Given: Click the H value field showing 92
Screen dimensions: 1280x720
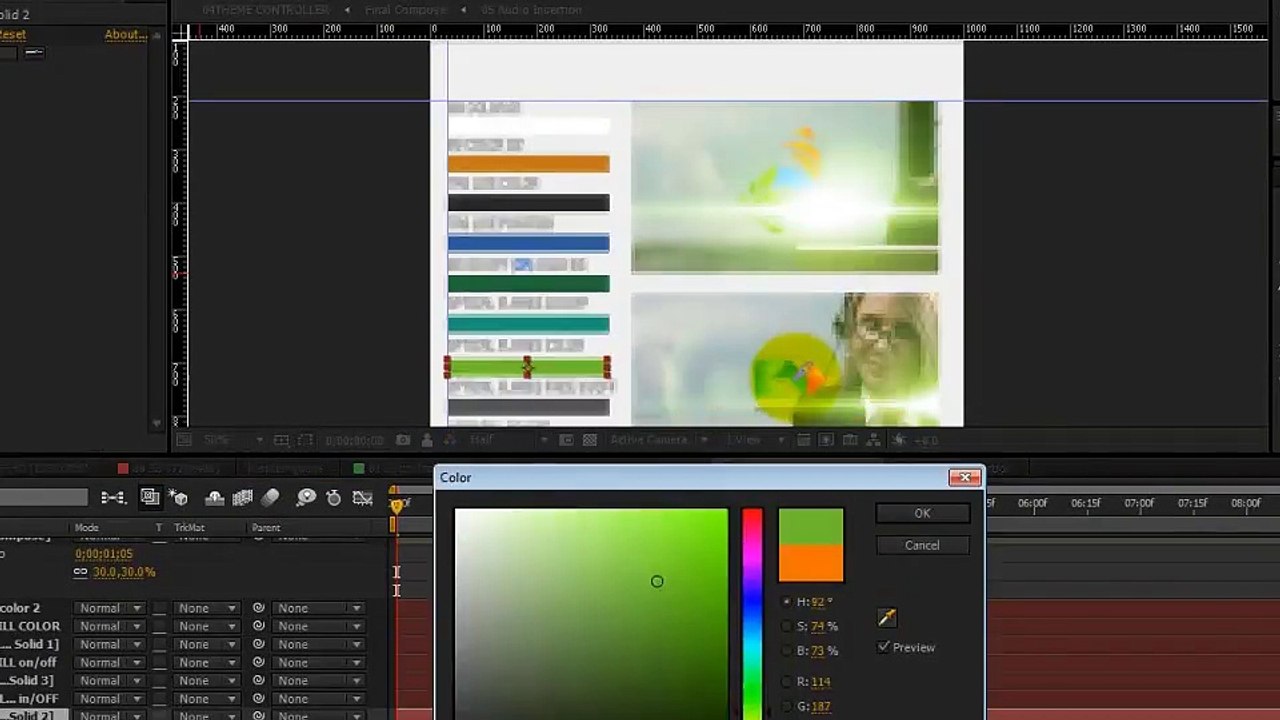Looking at the screenshot, I should tap(819, 602).
